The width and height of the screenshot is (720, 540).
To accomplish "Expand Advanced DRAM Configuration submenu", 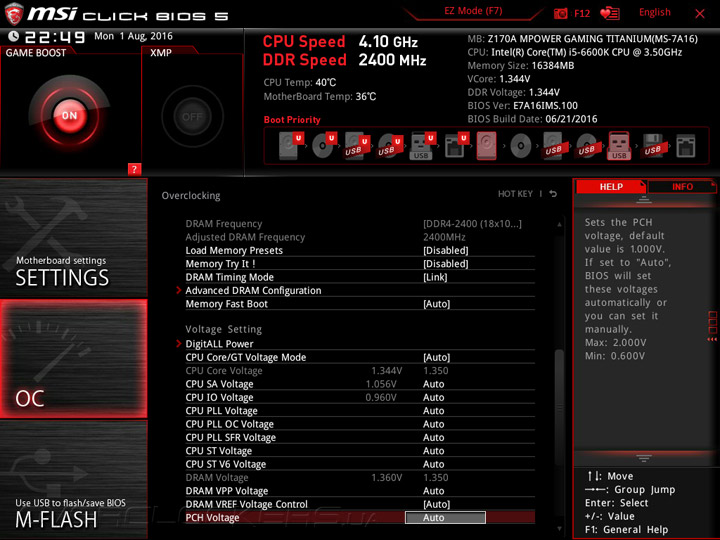I will click(x=253, y=291).
